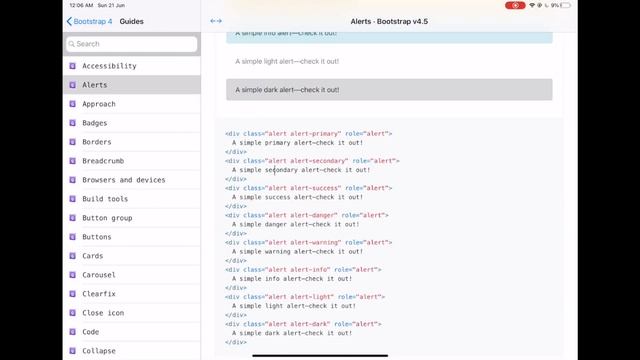This screenshot has width=640, height=360.
Task: Click guide icon beside Alerts
Action: 73,85
